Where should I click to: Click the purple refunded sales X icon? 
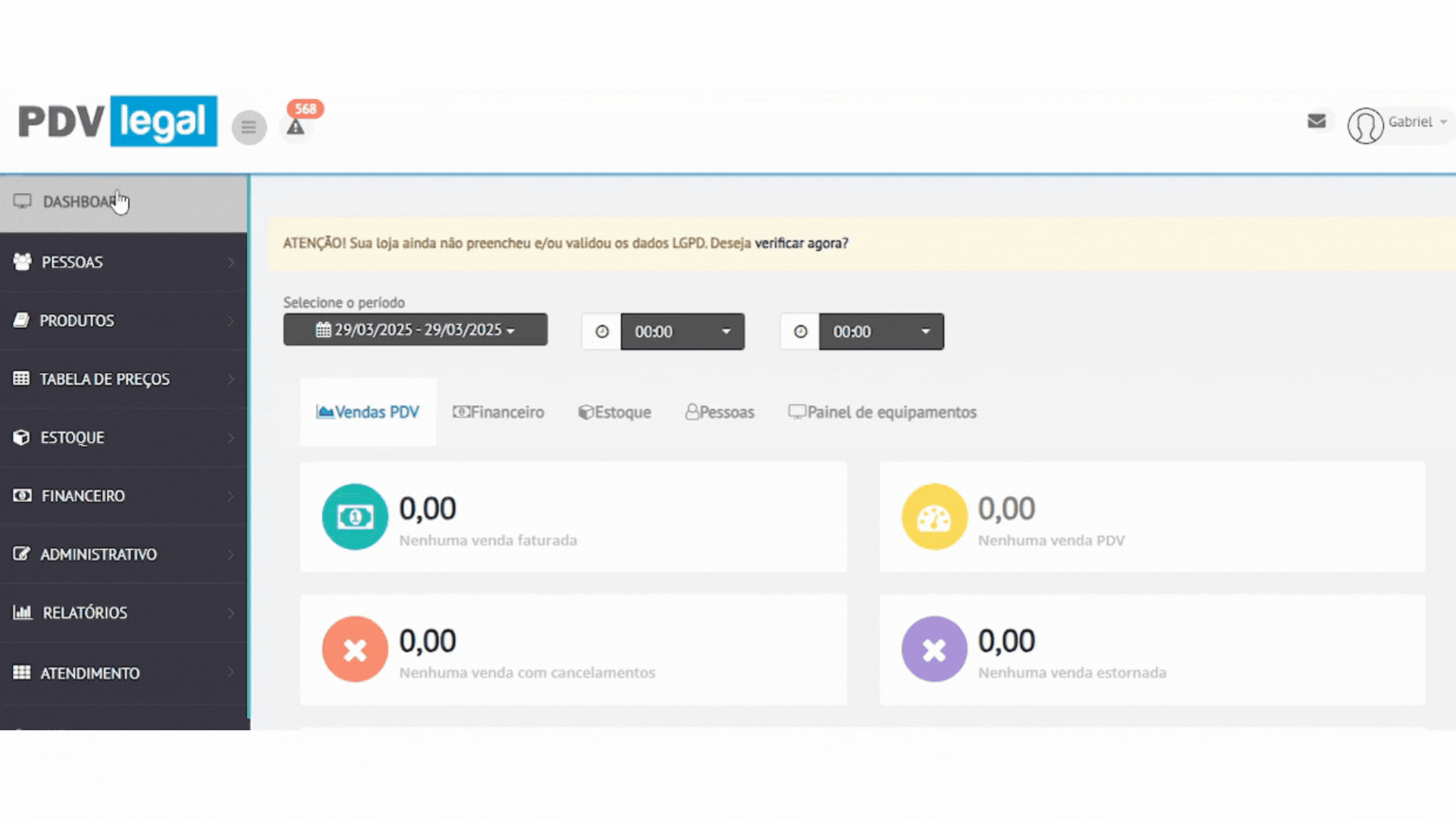(x=934, y=650)
